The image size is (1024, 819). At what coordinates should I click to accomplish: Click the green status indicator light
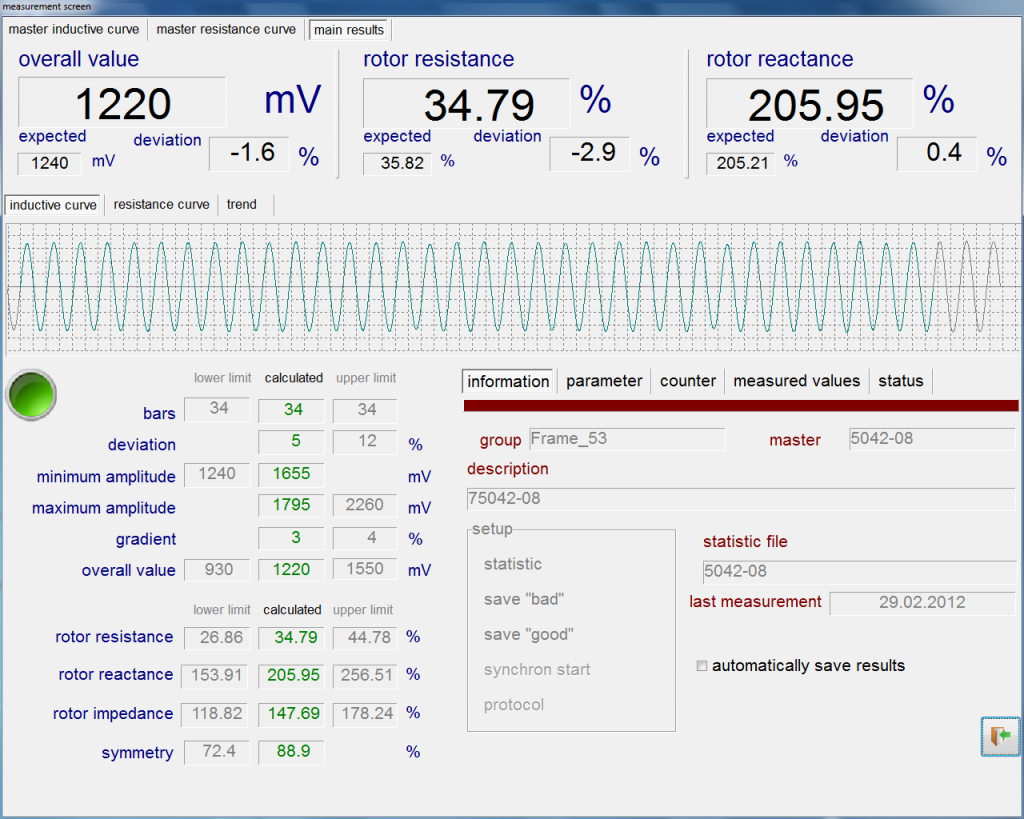click(x=30, y=394)
